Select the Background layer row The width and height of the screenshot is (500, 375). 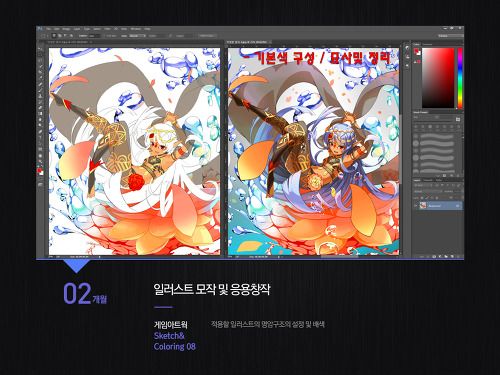438,206
